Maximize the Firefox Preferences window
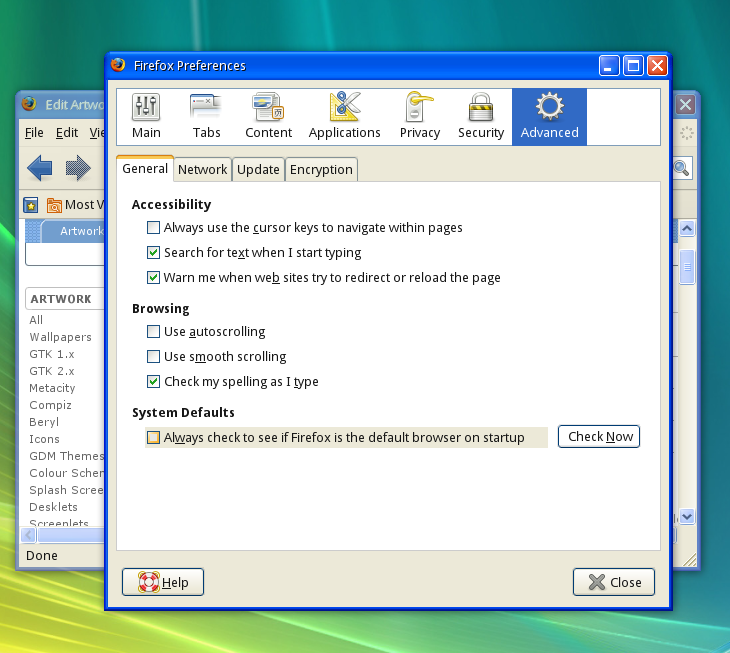Image resolution: width=730 pixels, height=653 pixels. (x=633, y=66)
